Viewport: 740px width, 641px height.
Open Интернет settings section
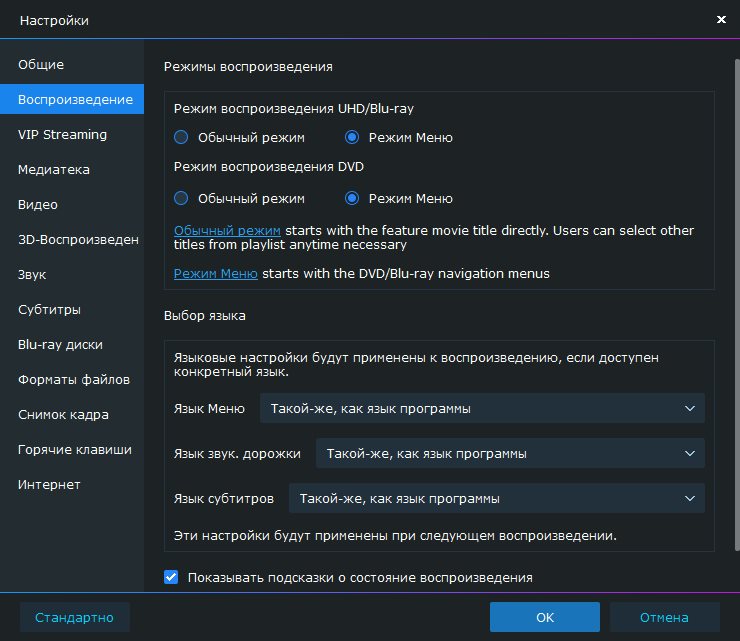pos(72,484)
